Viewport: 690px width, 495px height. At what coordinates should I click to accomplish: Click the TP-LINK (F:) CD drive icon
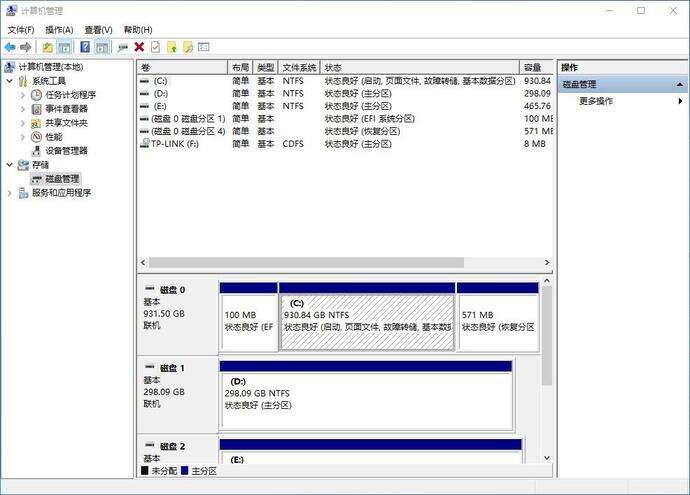point(144,143)
